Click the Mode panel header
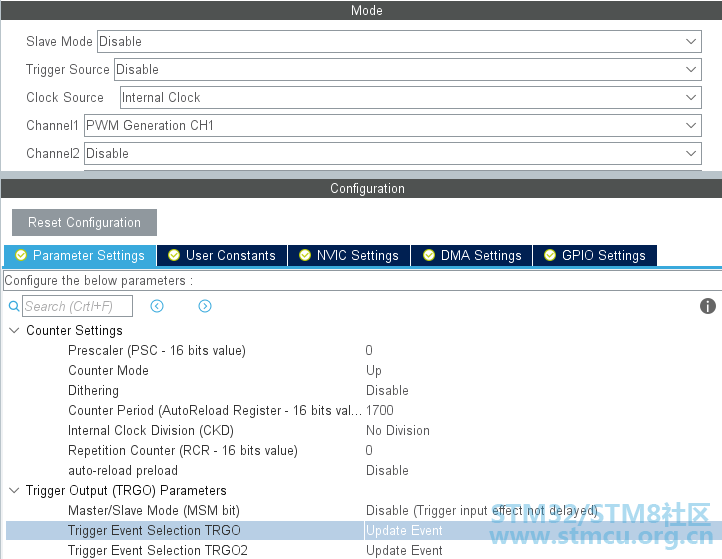This screenshot has width=722, height=559. tap(361, 10)
